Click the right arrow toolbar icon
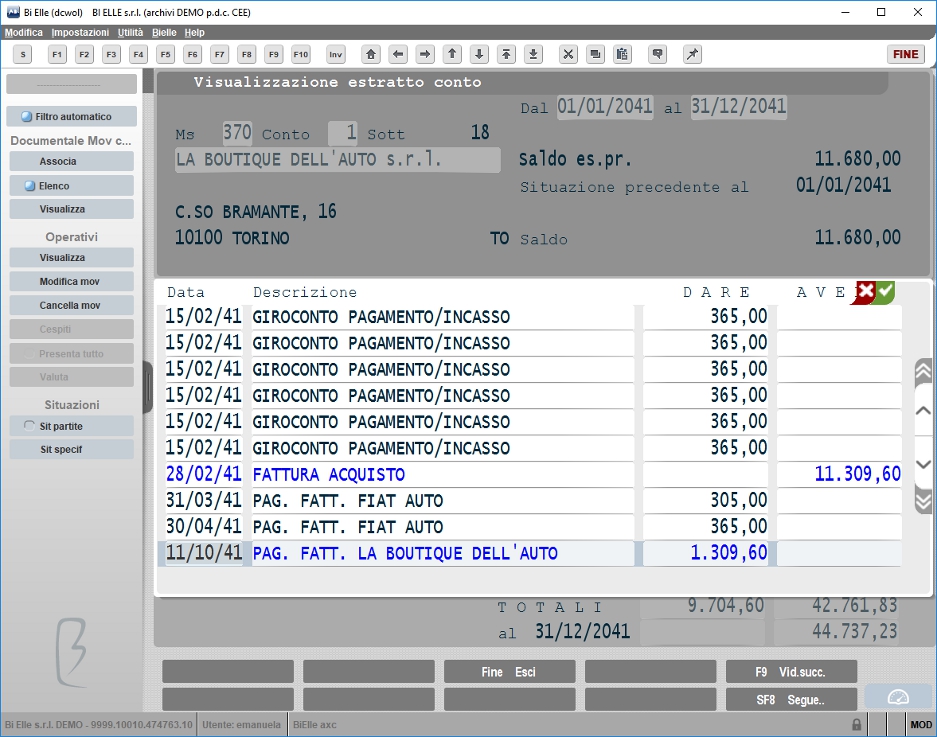Image resolution: width=937 pixels, height=737 pixels. pyautogui.click(x=425, y=54)
